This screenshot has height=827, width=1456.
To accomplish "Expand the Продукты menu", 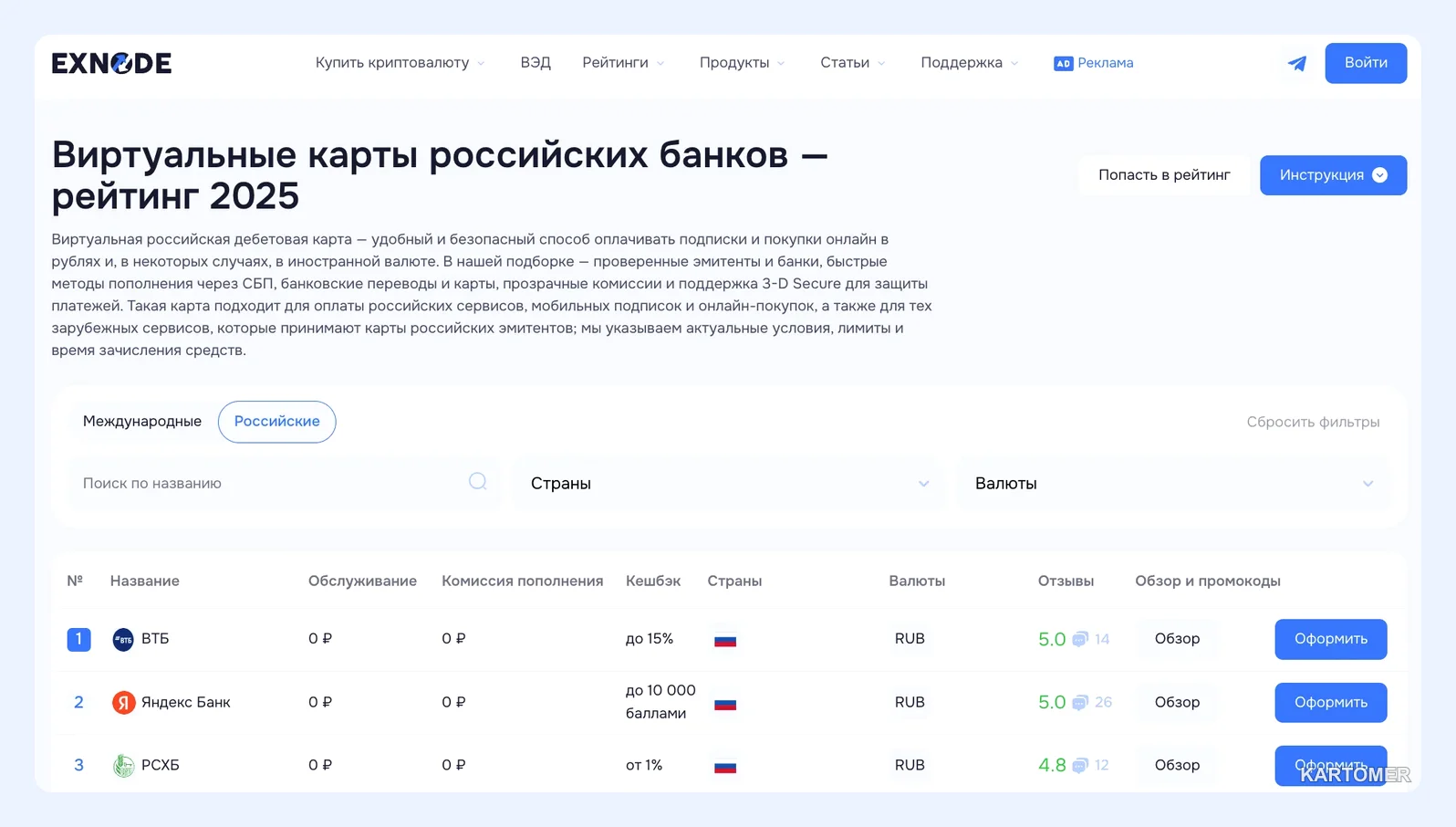I will (x=742, y=63).
